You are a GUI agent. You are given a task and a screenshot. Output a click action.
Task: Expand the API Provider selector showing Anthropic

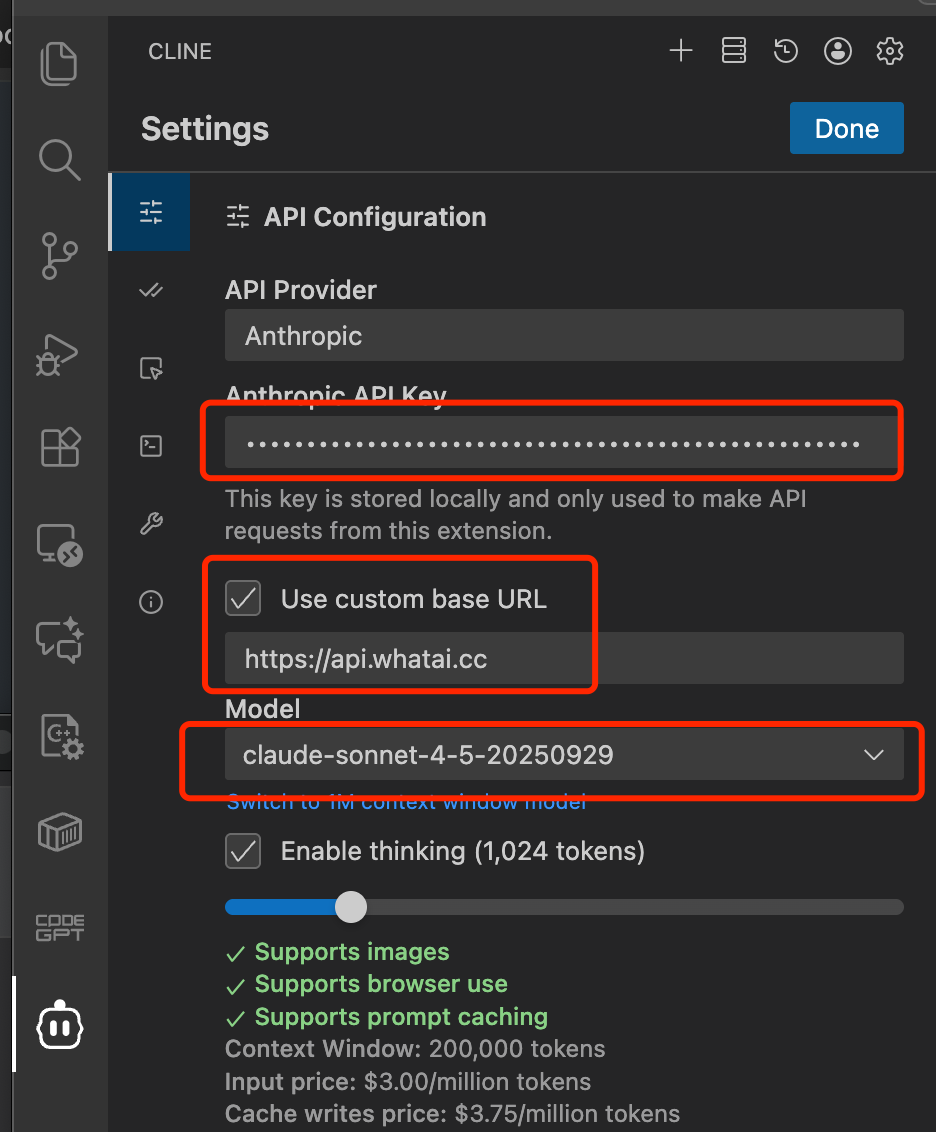coord(563,335)
